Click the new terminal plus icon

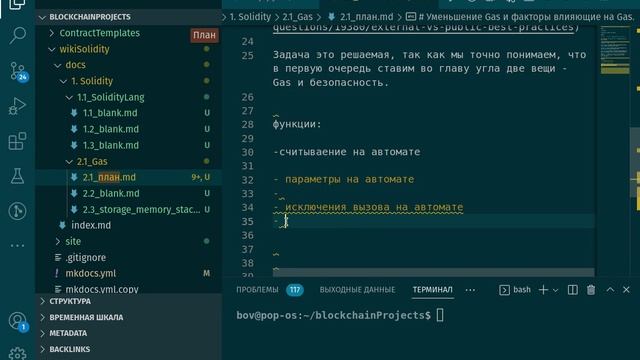543,290
